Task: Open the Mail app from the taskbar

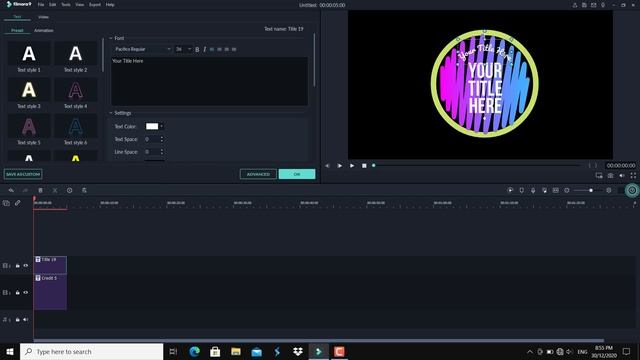Action: pos(256,351)
